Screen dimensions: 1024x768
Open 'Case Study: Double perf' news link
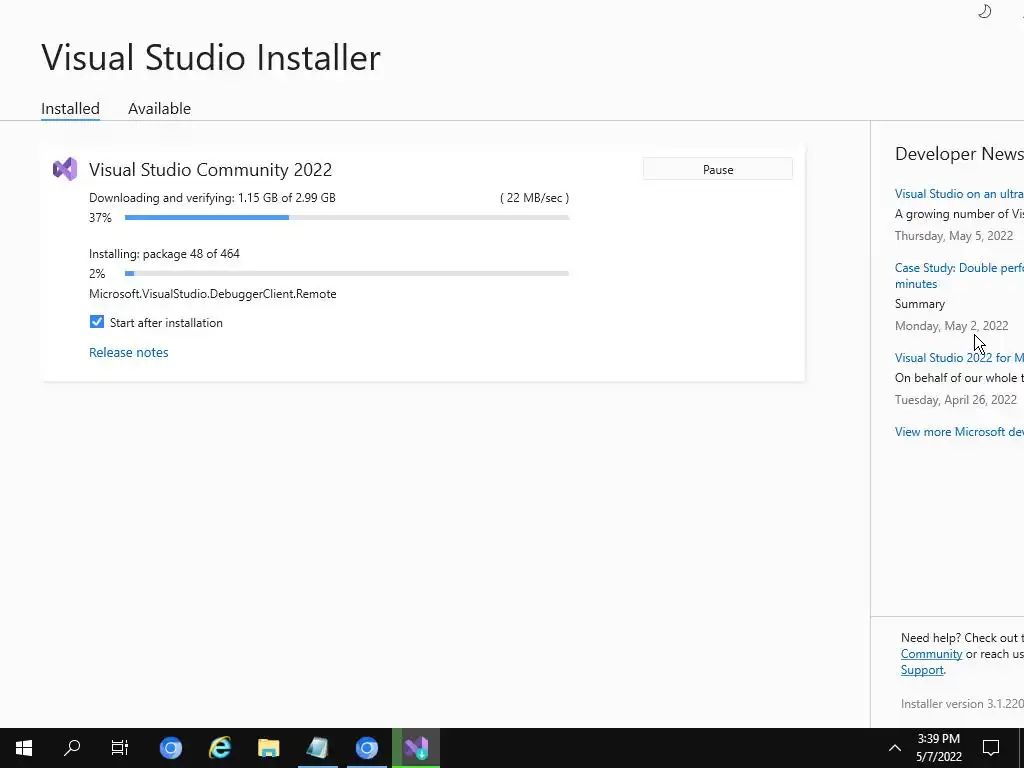tap(959, 276)
